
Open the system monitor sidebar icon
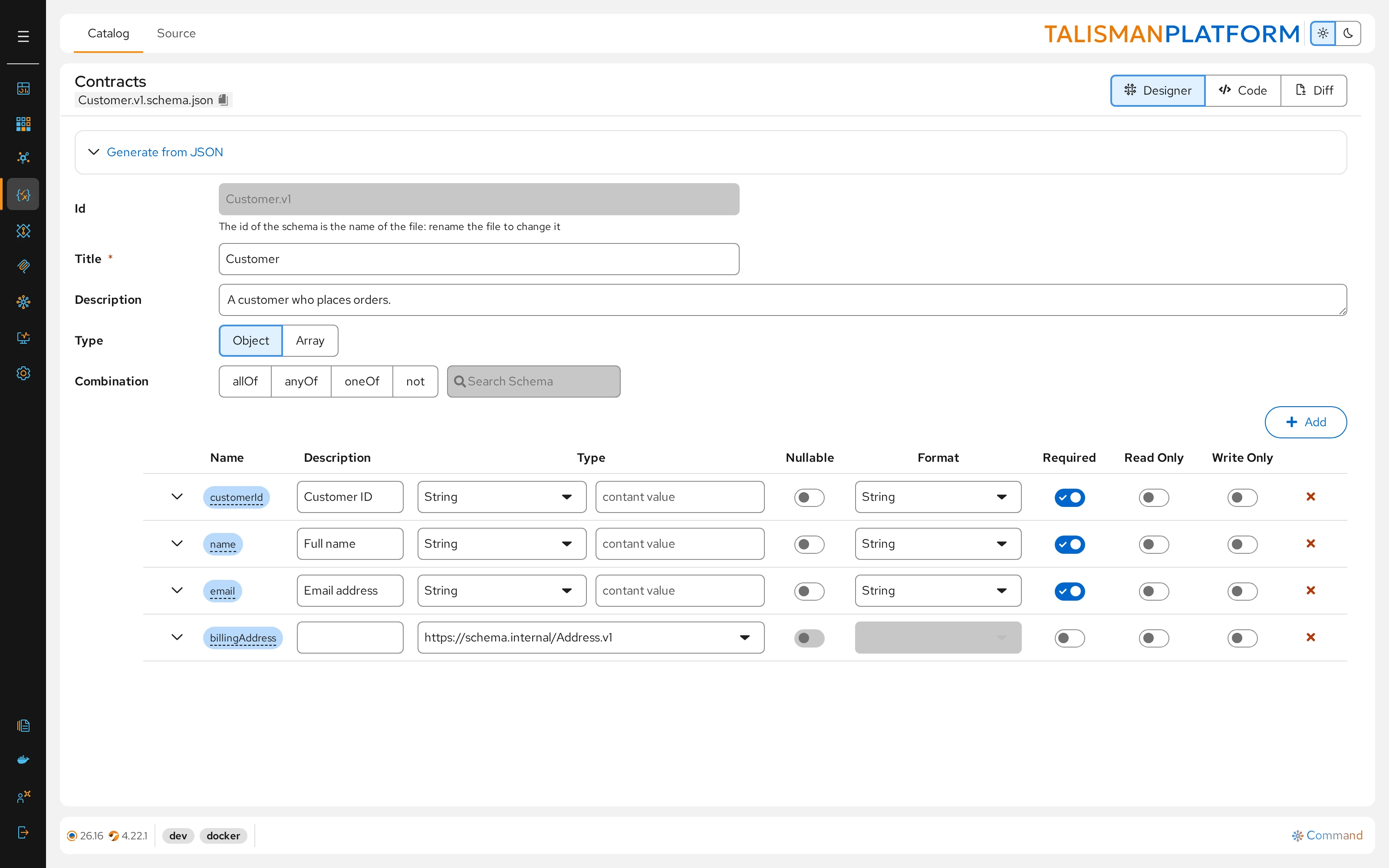[x=23, y=338]
